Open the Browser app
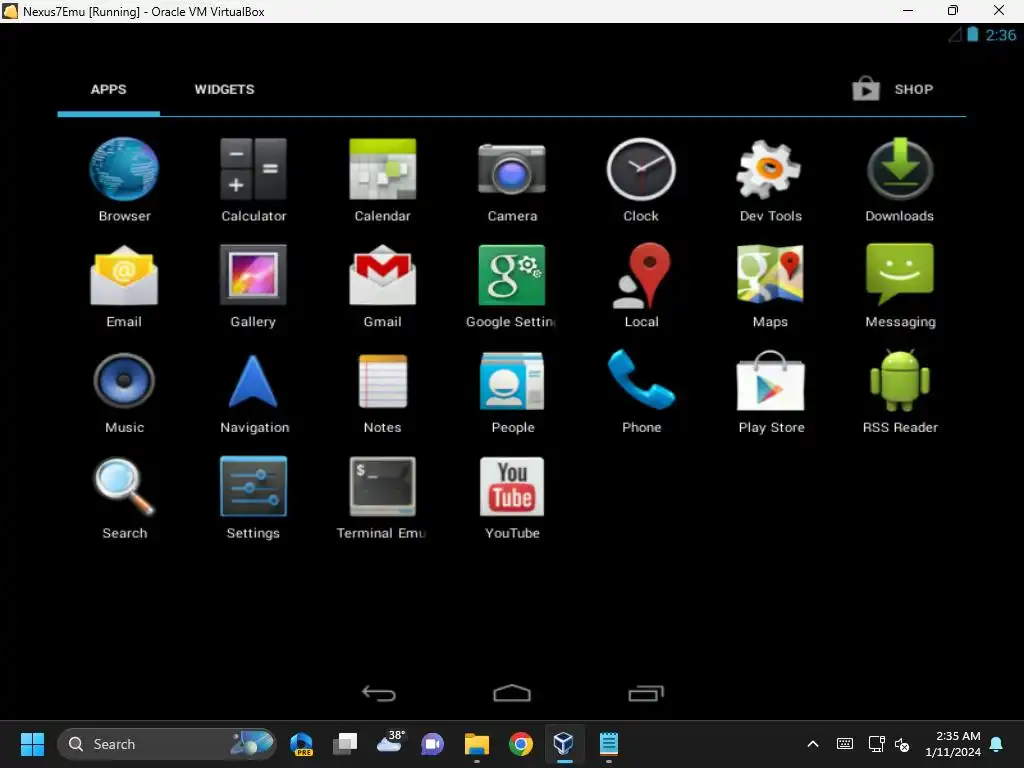 pyautogui.click(x=124, y=180)
